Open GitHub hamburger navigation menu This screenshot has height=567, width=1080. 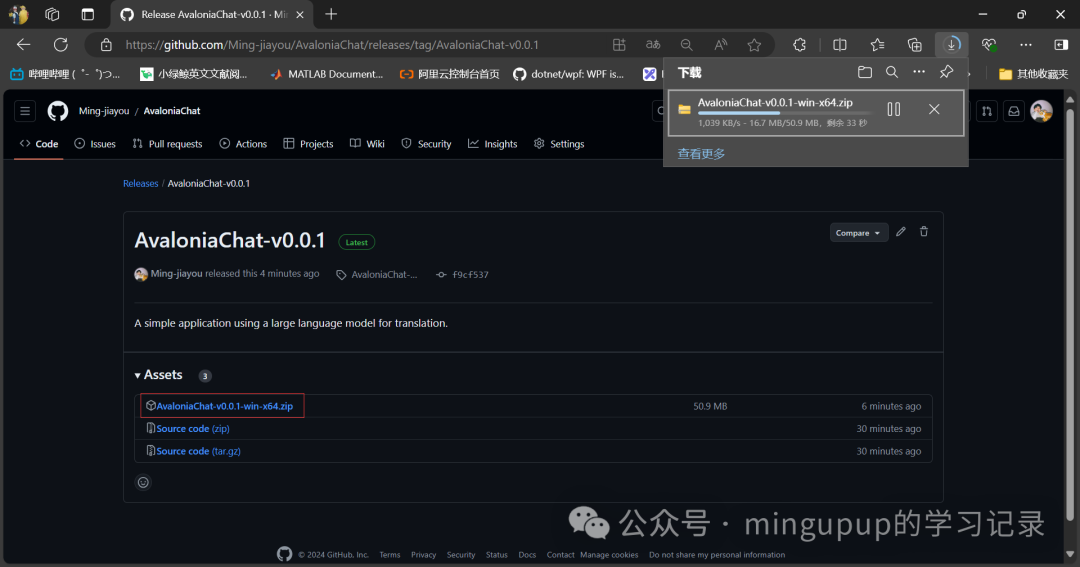click(25, 111)
